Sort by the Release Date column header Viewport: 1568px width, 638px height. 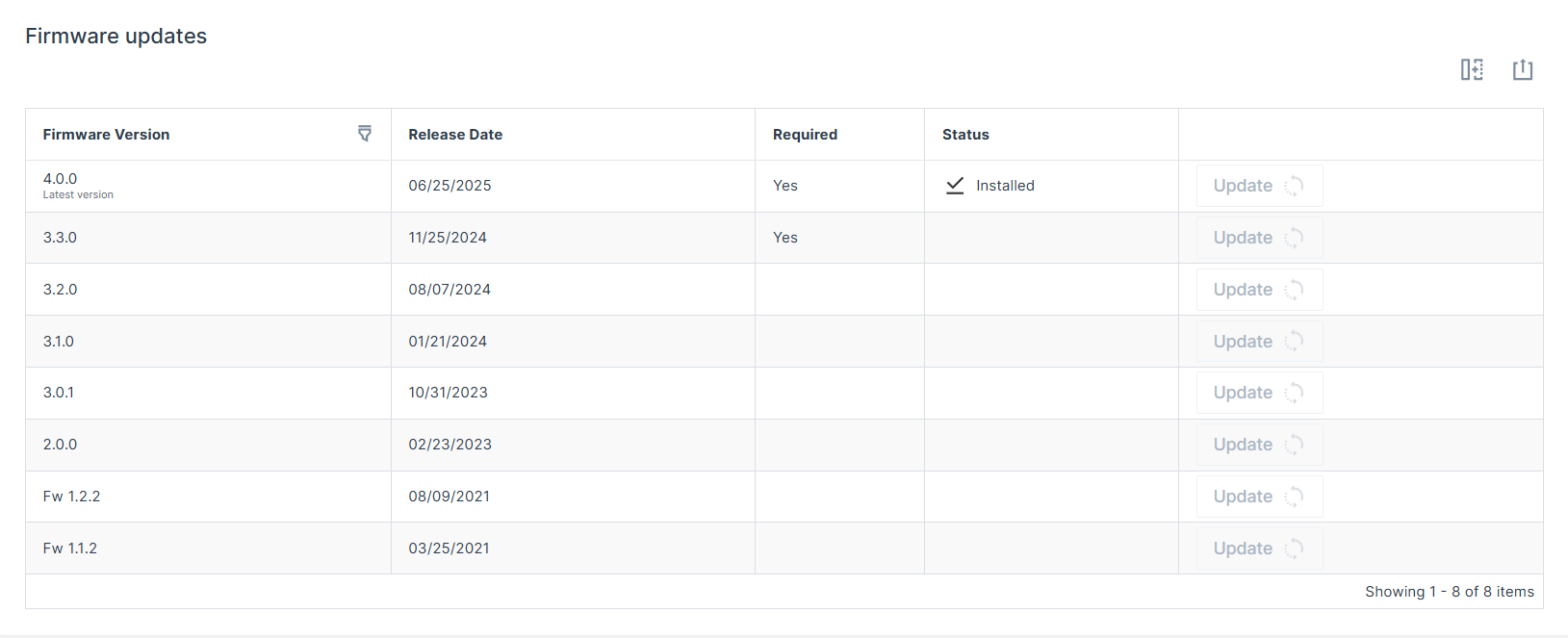pos(455,135)
